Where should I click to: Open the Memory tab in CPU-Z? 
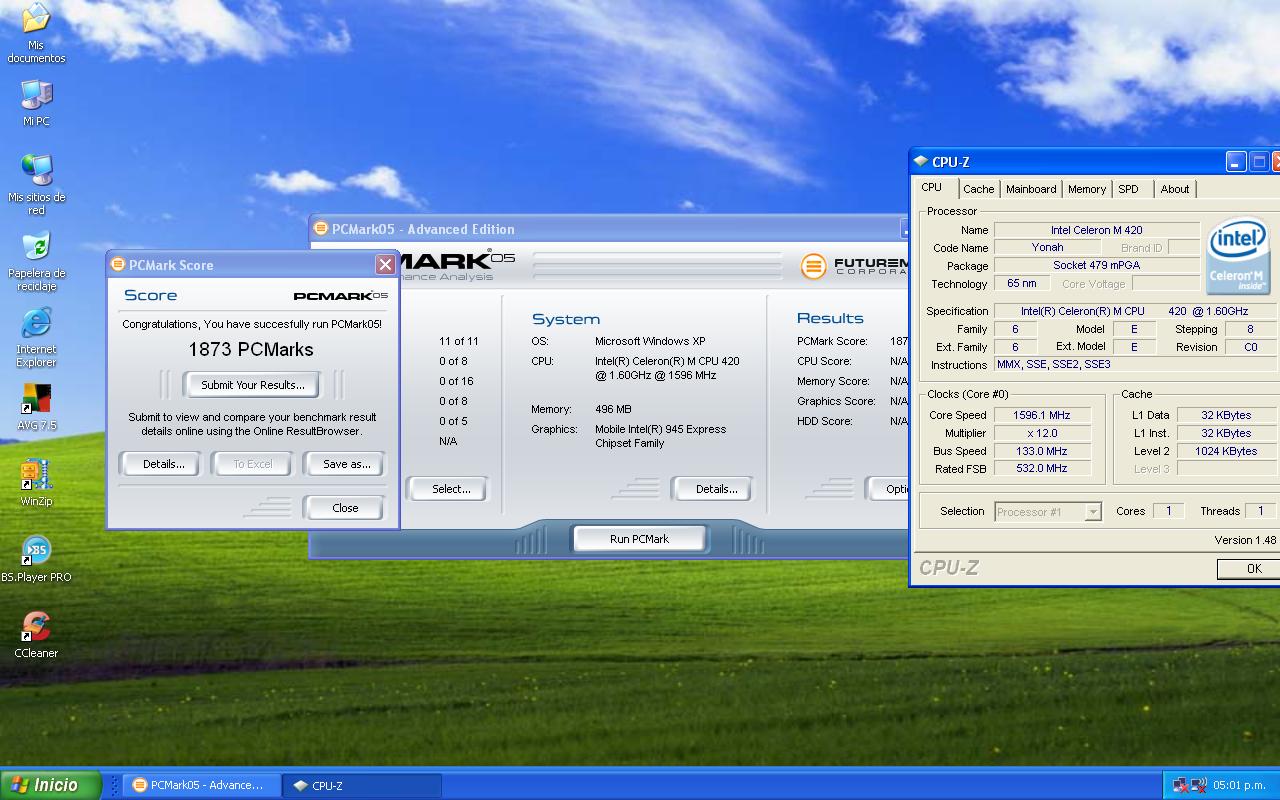1087,189
